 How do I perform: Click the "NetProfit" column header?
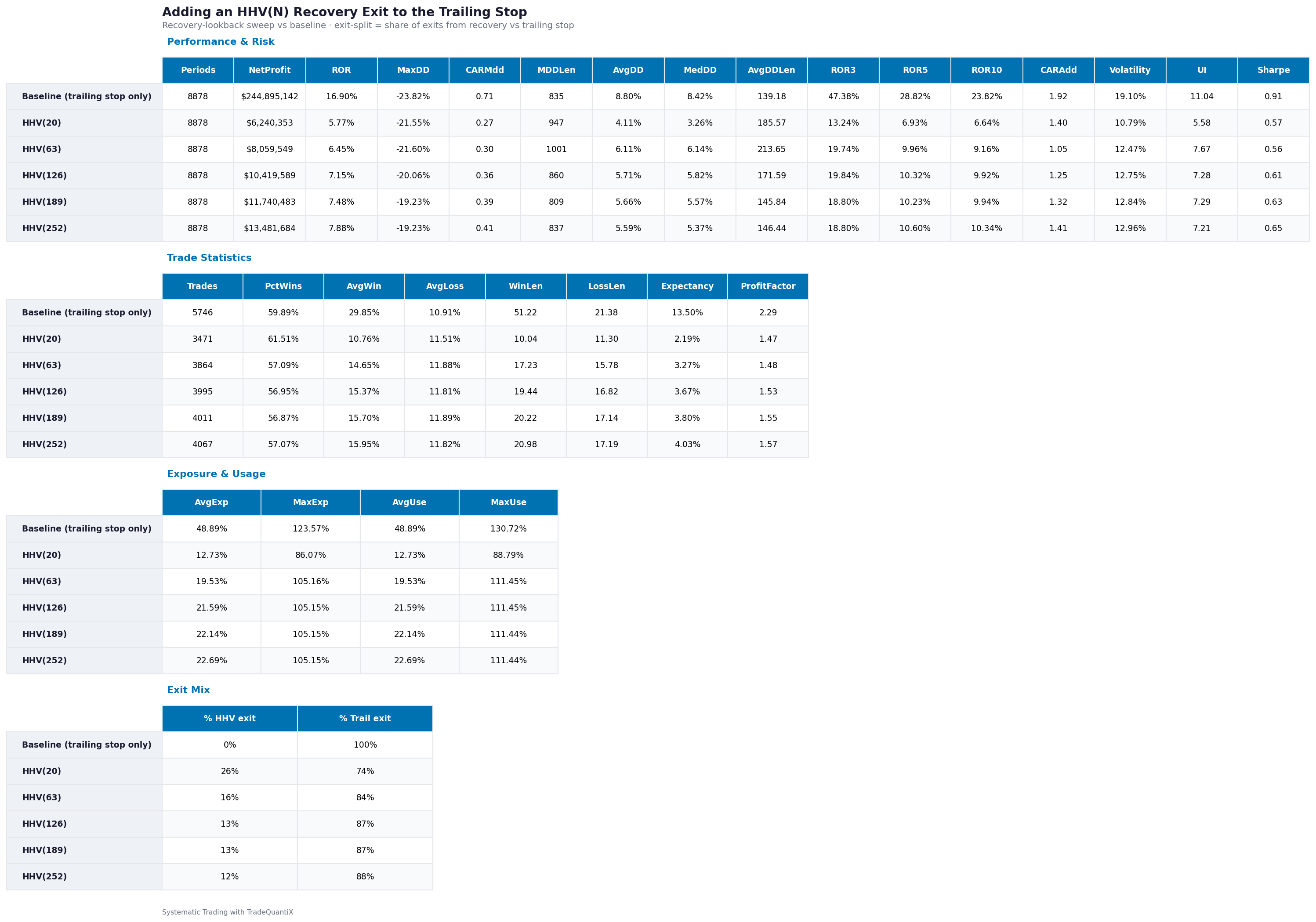(x=270, y=70)
